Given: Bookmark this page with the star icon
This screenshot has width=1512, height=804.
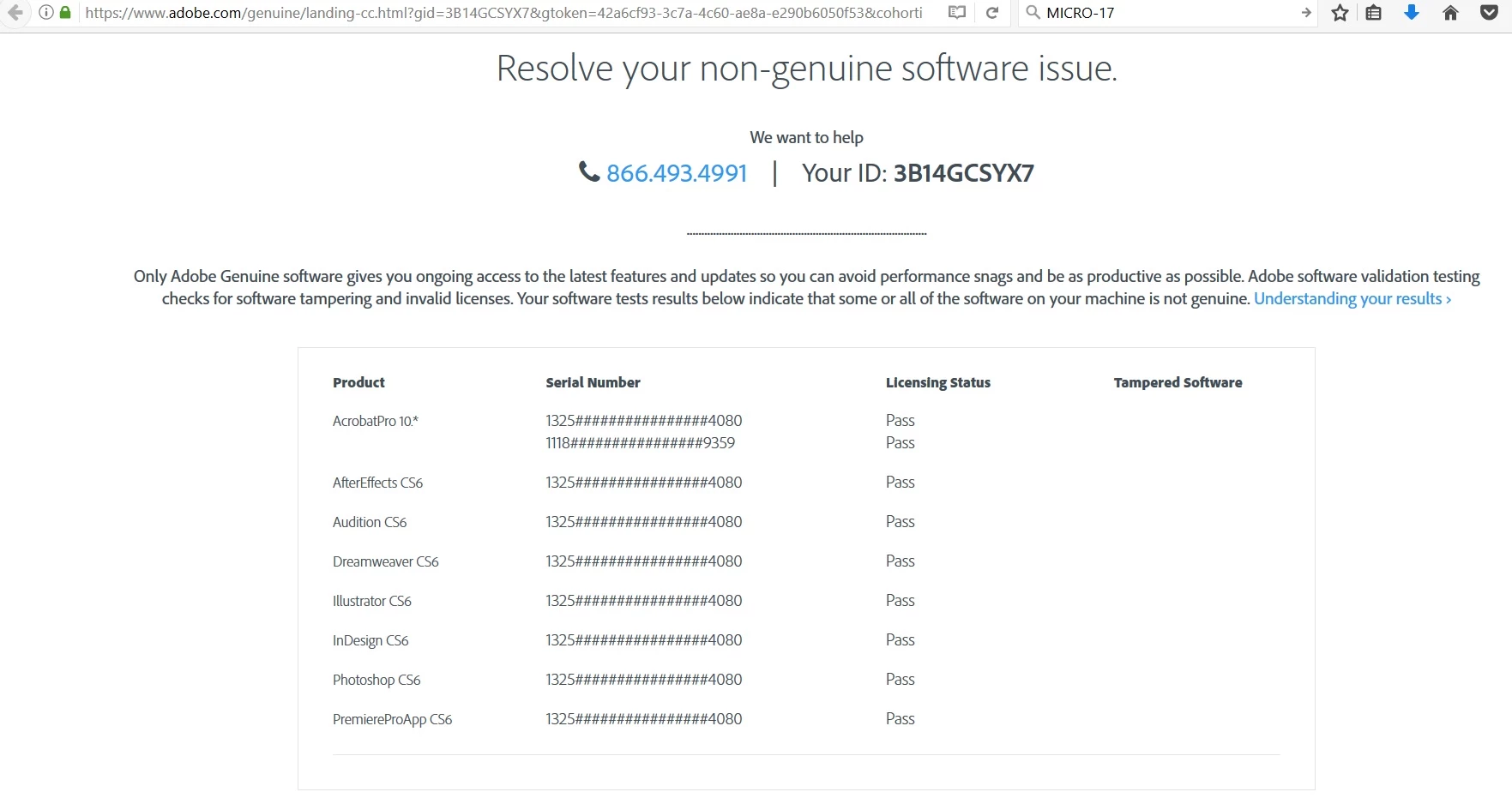Looking at the screenshot, I should pyautogui.click(x=1340, y=13).
